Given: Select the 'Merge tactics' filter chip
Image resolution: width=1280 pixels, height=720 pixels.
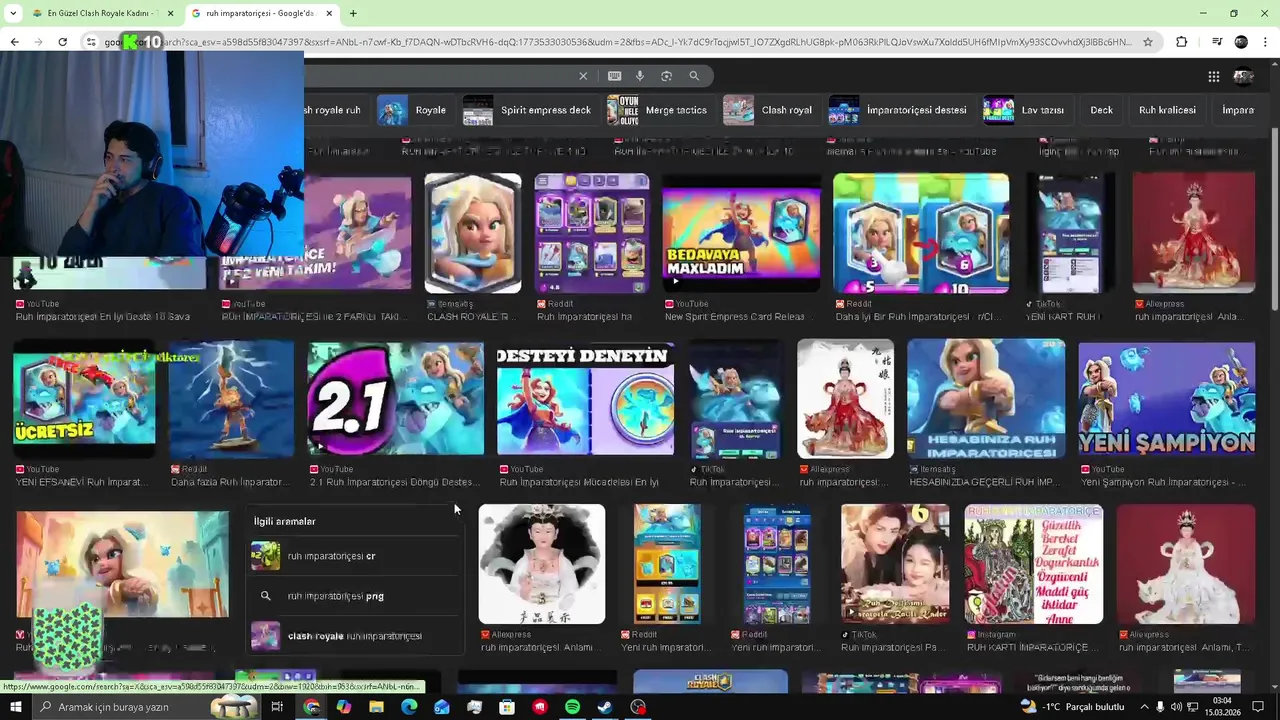Looking at the screenshot, I should click(x=659, y=110).
